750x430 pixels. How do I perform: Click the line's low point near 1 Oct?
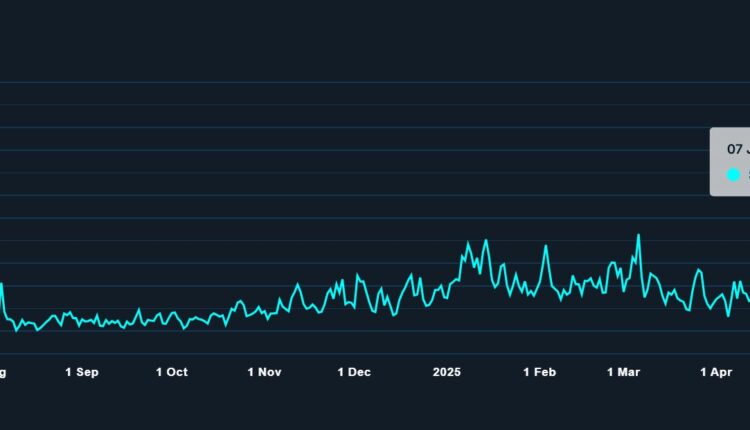(x=183, y=327)
